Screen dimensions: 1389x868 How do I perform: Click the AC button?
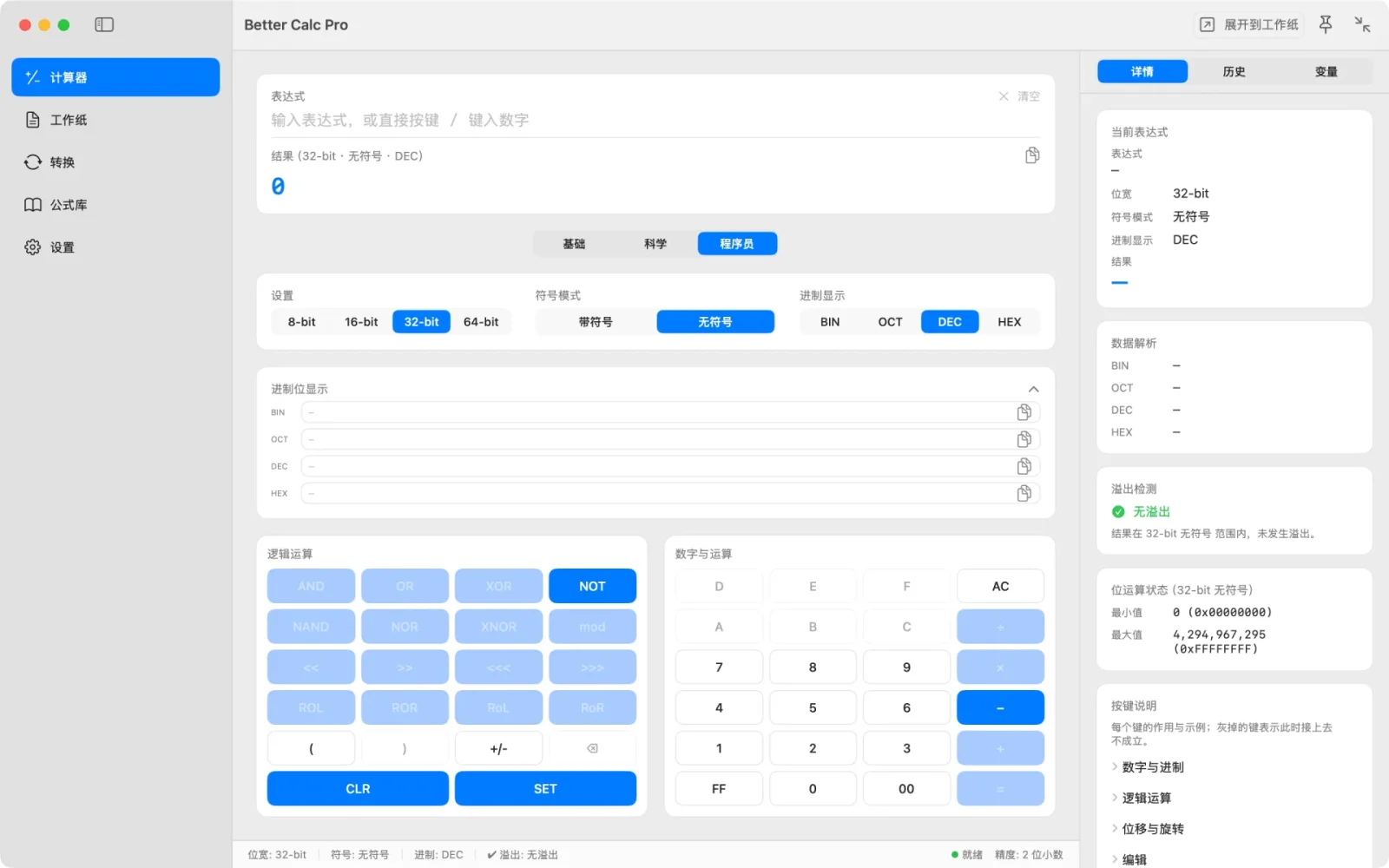1000,586
